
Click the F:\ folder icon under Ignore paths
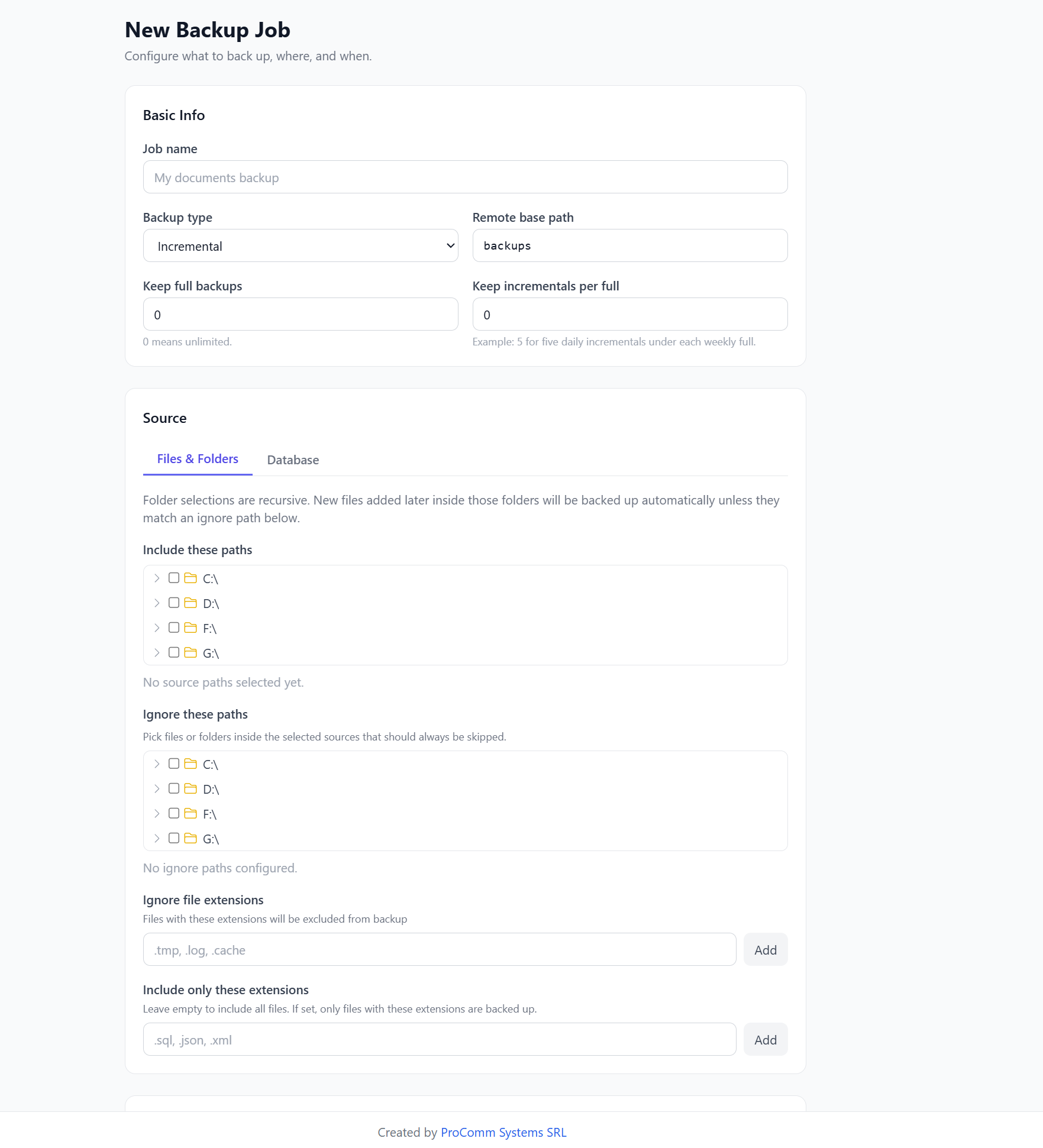190,813
